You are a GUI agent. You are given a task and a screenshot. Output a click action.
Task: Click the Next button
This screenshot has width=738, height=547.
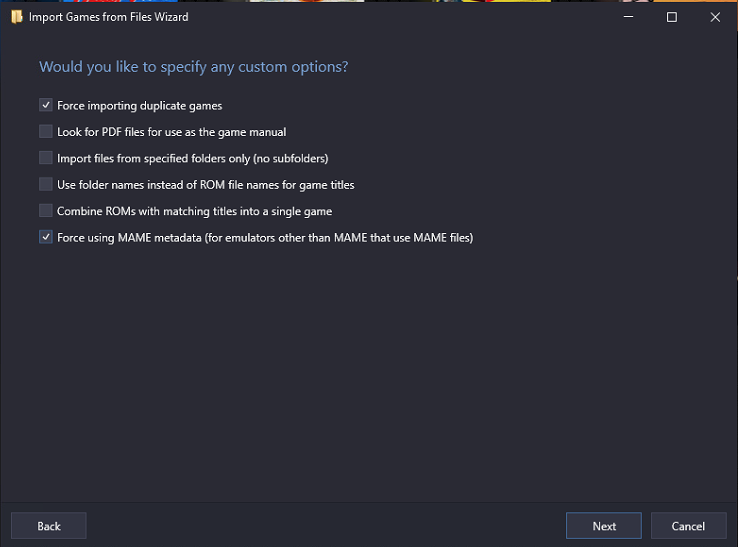tap(604, 525)
